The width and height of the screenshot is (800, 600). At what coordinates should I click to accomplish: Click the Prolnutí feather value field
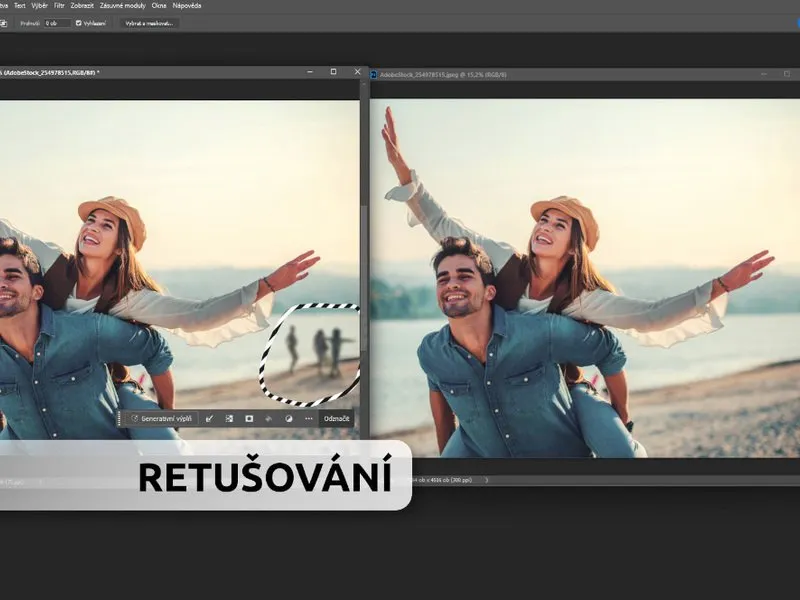click(x=57, y=23)
